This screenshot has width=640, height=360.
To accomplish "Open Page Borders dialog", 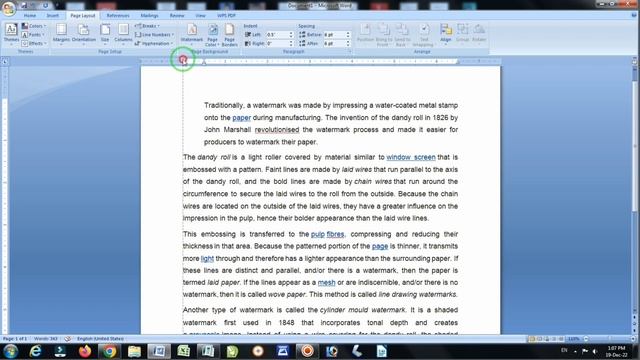I will (229, 35).
